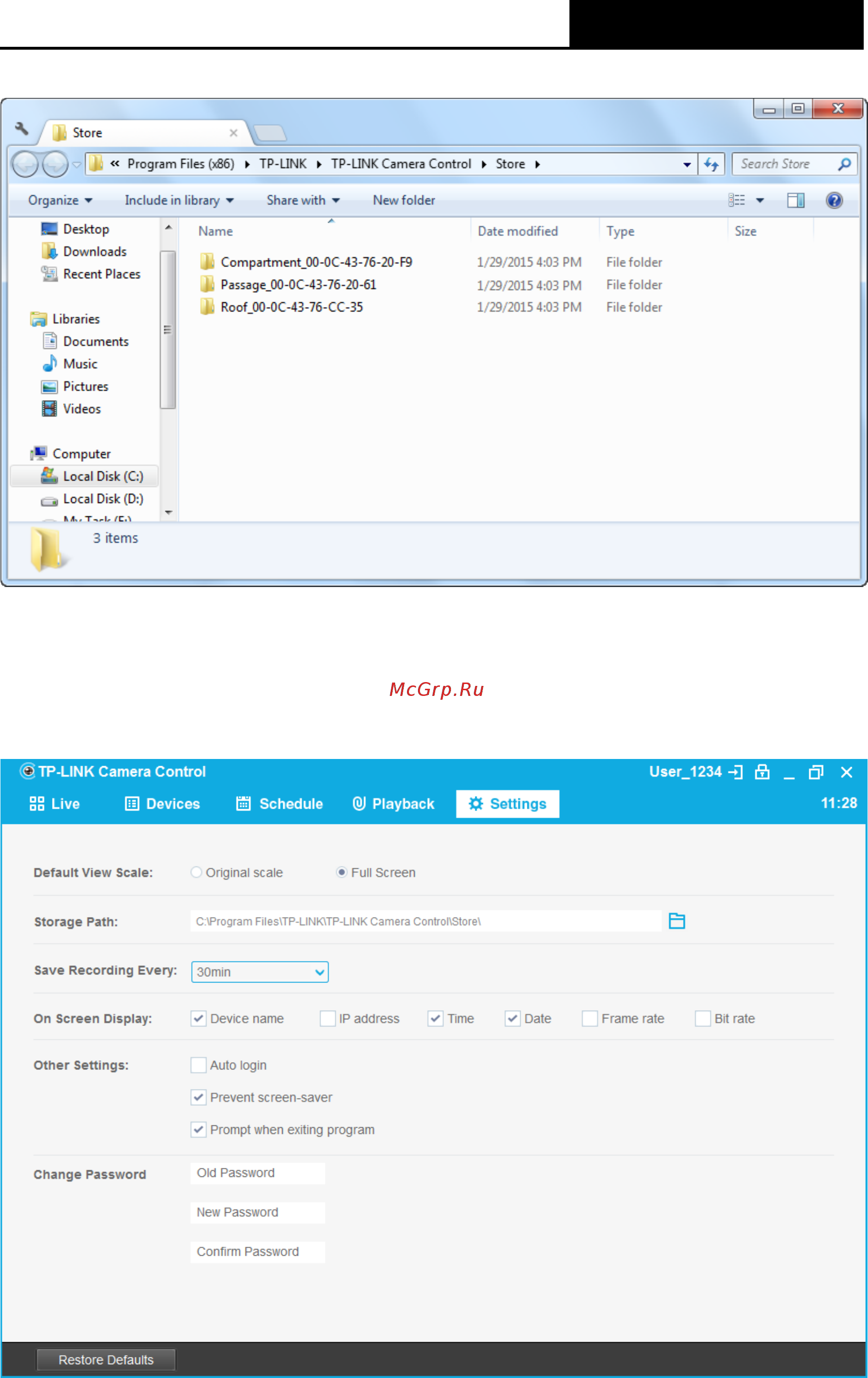Click the navigation pane scroll down arrow

click(x=168, y=512)
